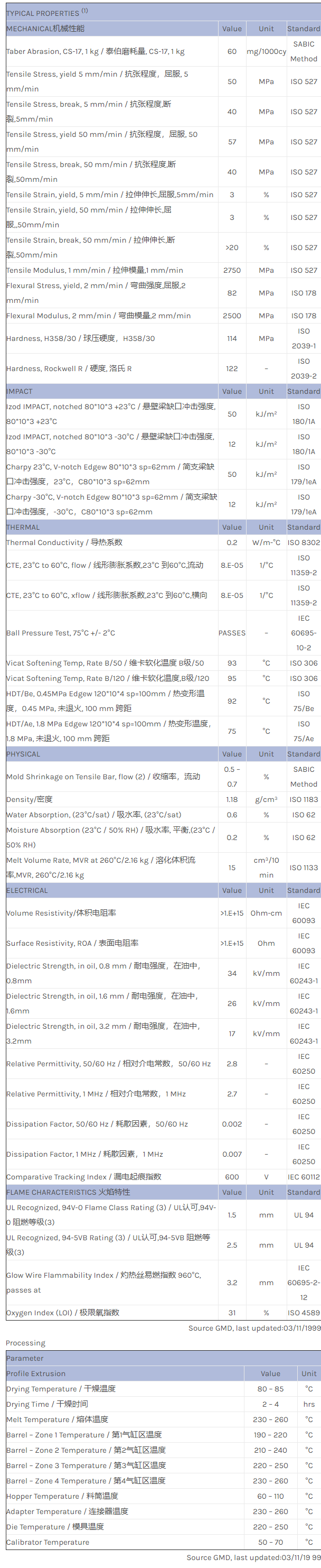
Task: Select the IMPACT section header
Action: click(20, 391)
